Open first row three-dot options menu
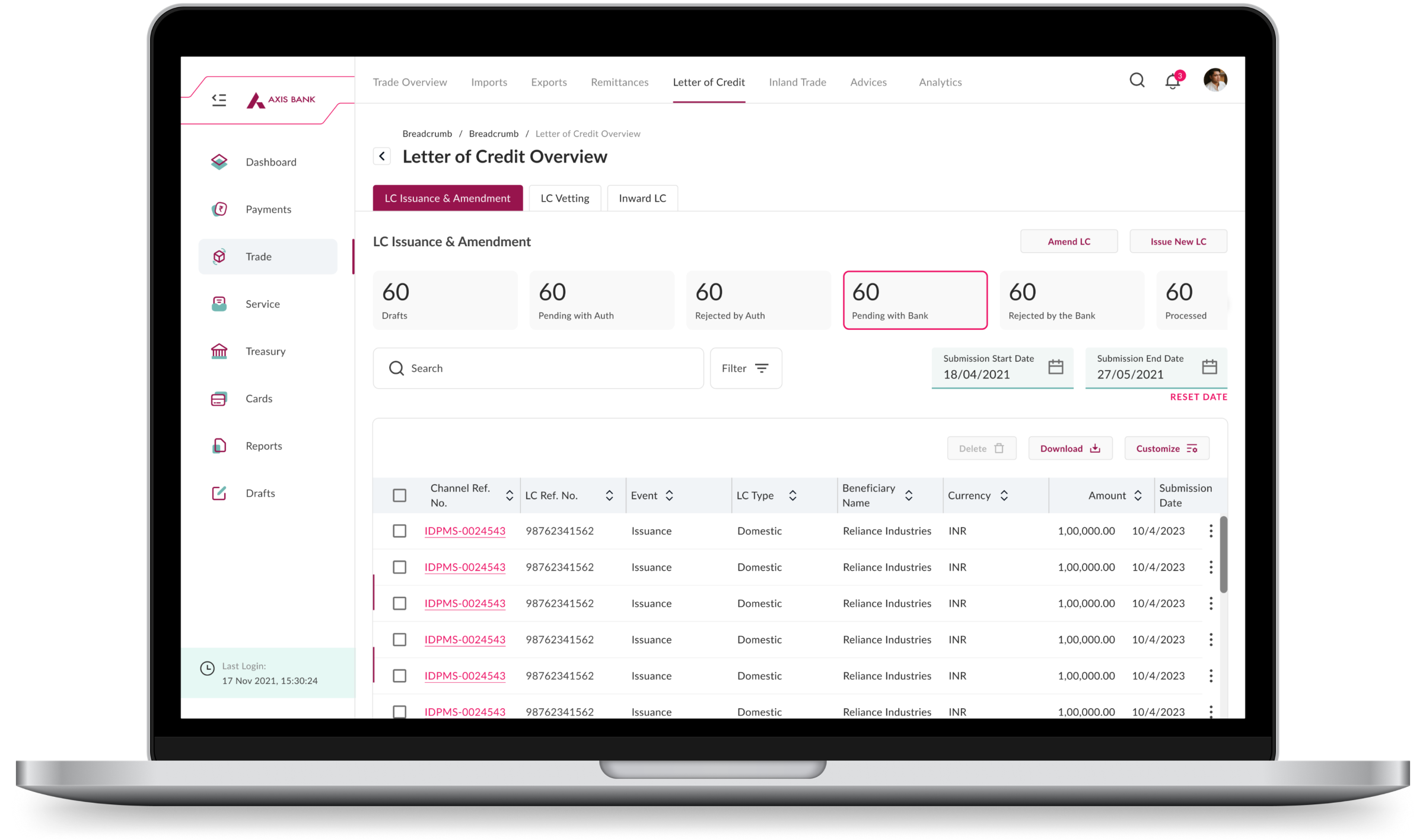The image size is (1426, 840). click(x=1211, y=531)
